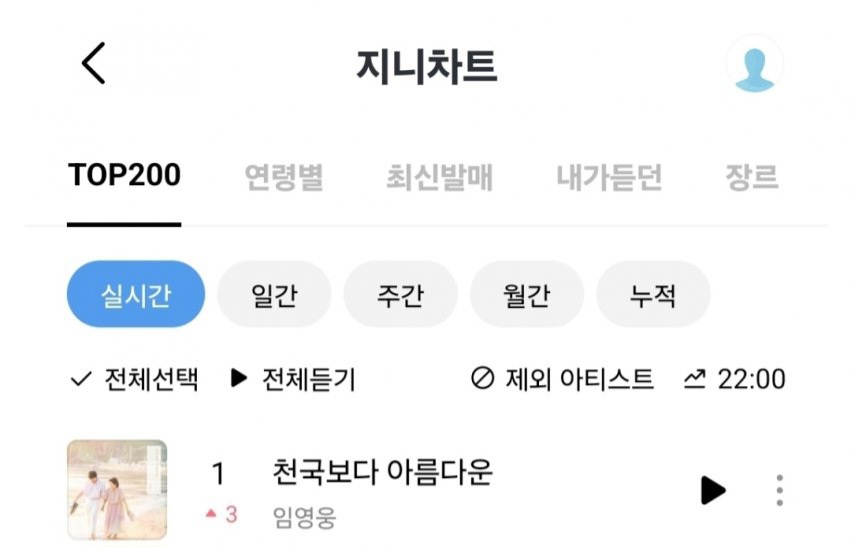
Task: Play the song 천국보다 아름다운
Action: click(712, 490)
